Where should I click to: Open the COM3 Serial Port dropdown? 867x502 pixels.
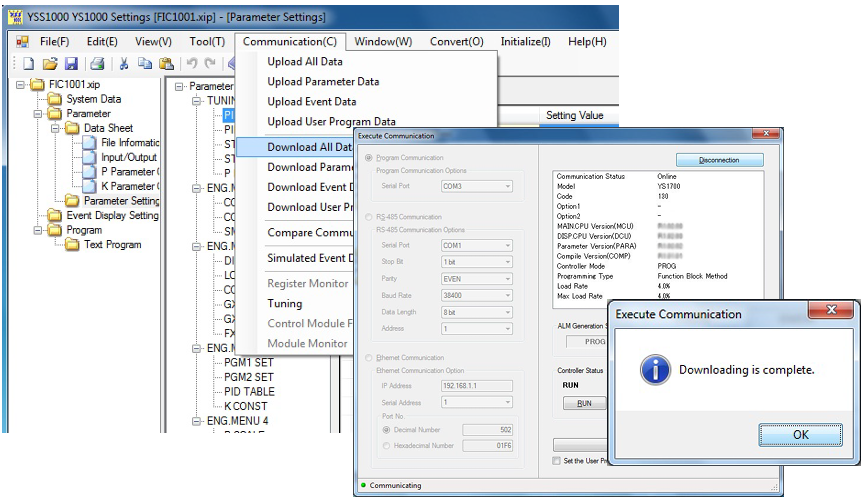tap(476, 186)
